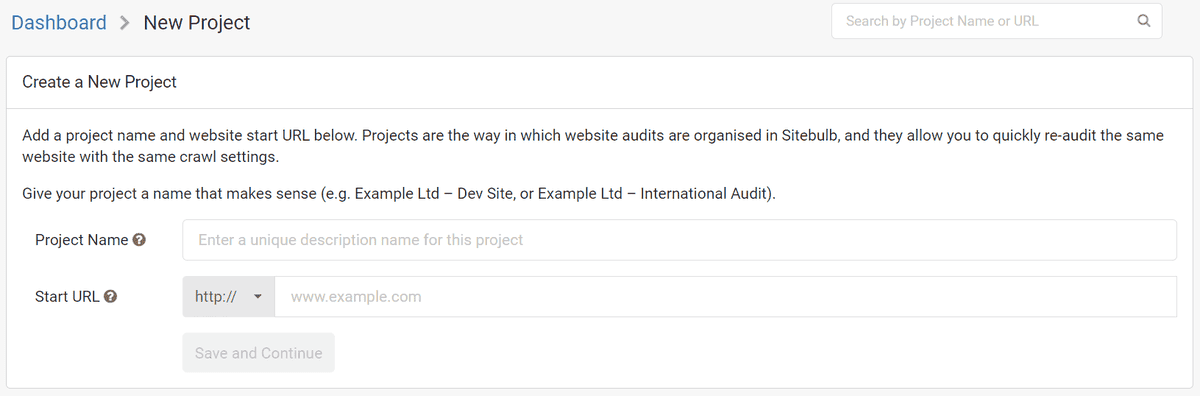Click the Create a New Project panel heading
The height and width of the screenshot is (396, 1200).
click(100, 82)
